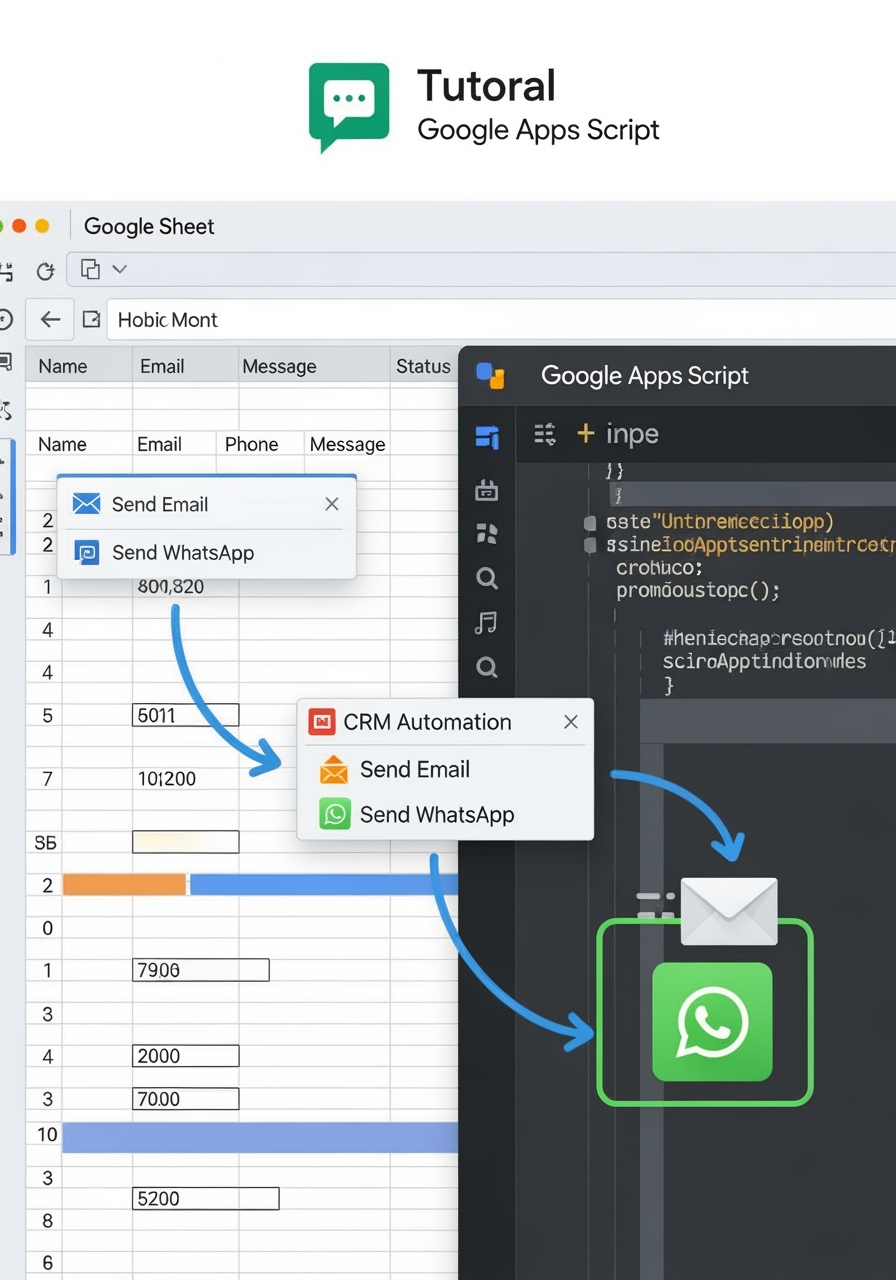
Task: Click the orange bar in the spreadsheet row
Action: (124, 884)
